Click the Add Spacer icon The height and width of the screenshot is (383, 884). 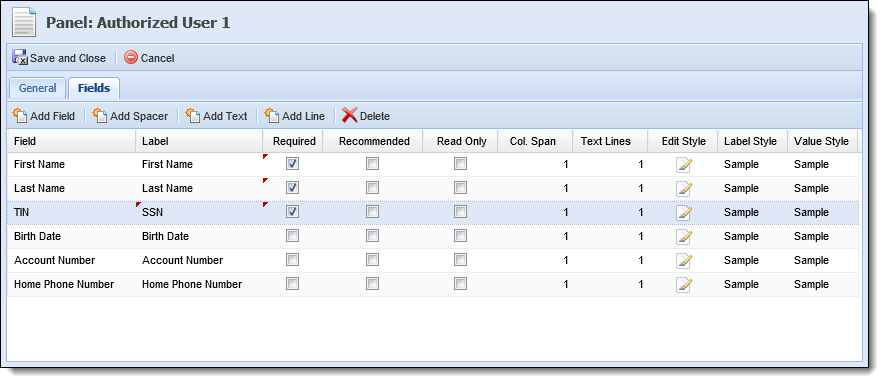pos(100,116)
